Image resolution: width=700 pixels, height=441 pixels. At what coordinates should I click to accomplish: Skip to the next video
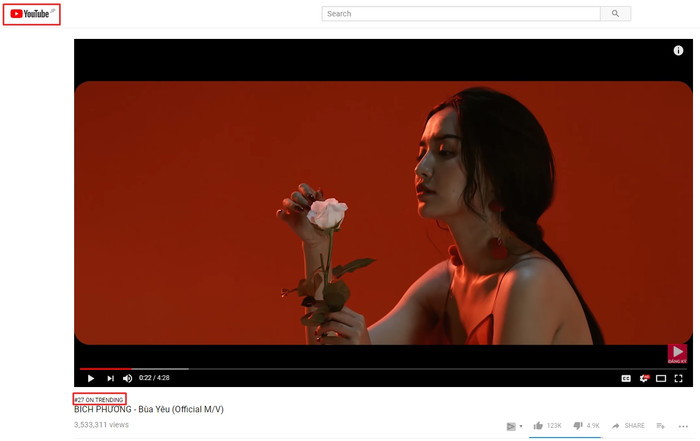click(110, 379)
